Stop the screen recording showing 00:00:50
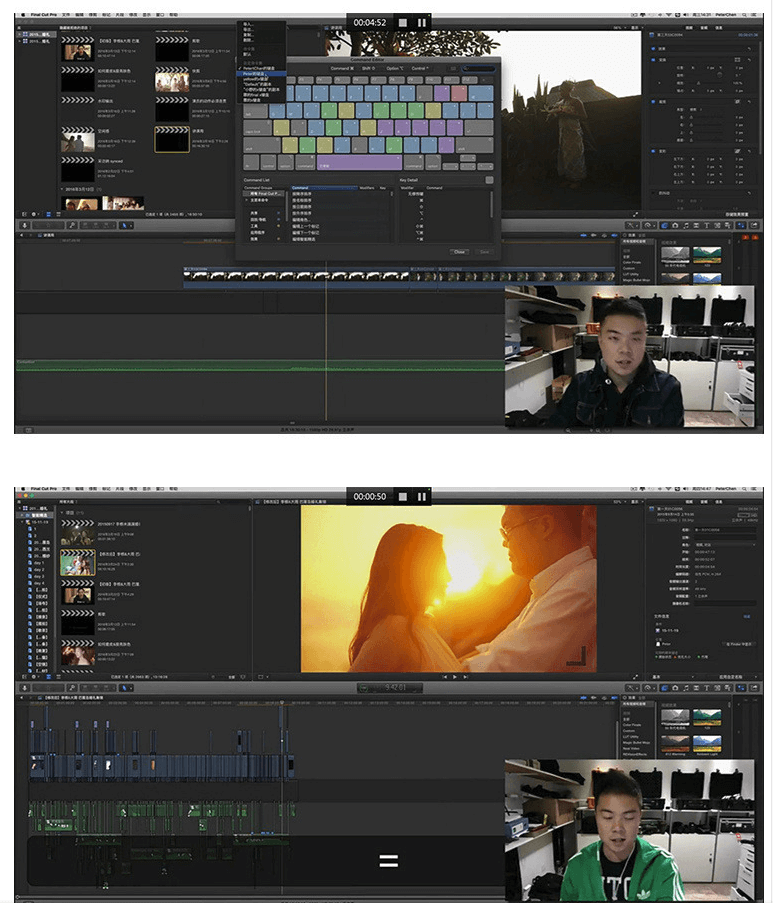773x903 pixels. click(403, 496)
